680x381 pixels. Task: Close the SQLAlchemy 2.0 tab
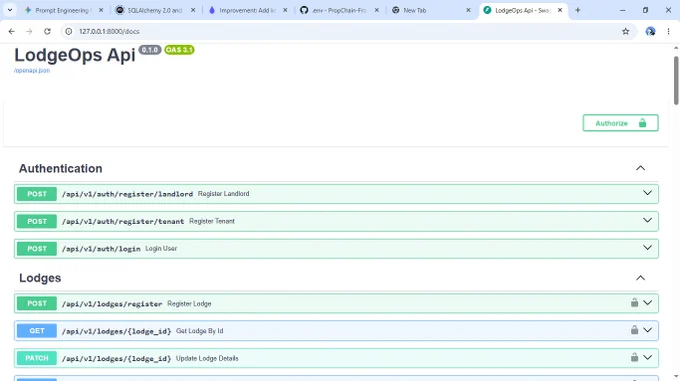[193, 10]
